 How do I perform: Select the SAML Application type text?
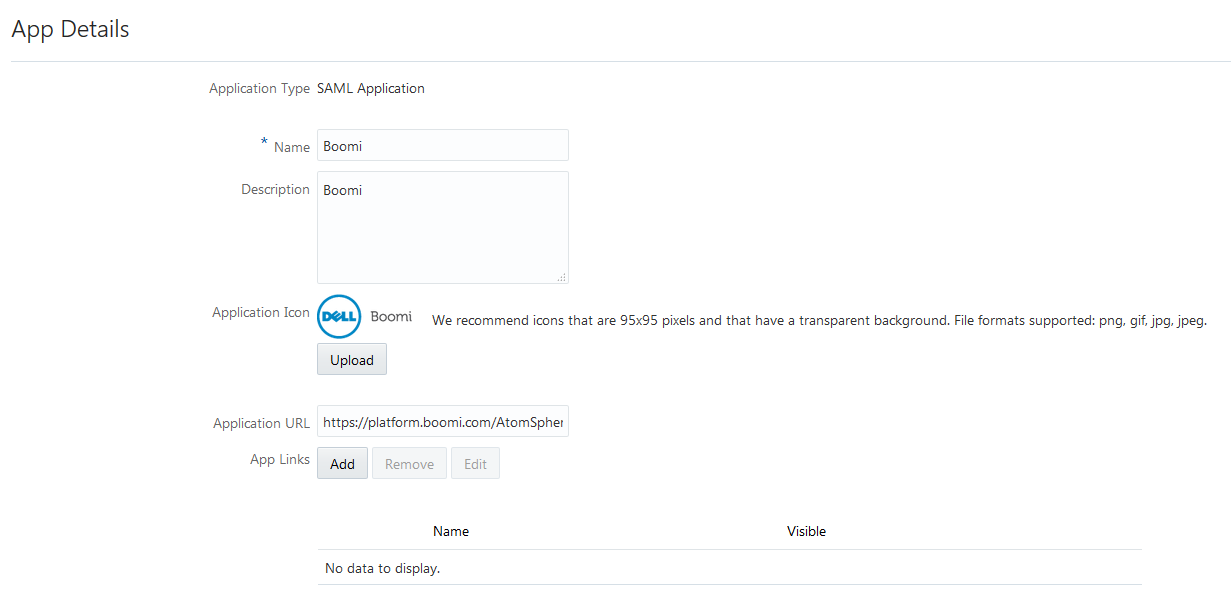pos(370,88)
